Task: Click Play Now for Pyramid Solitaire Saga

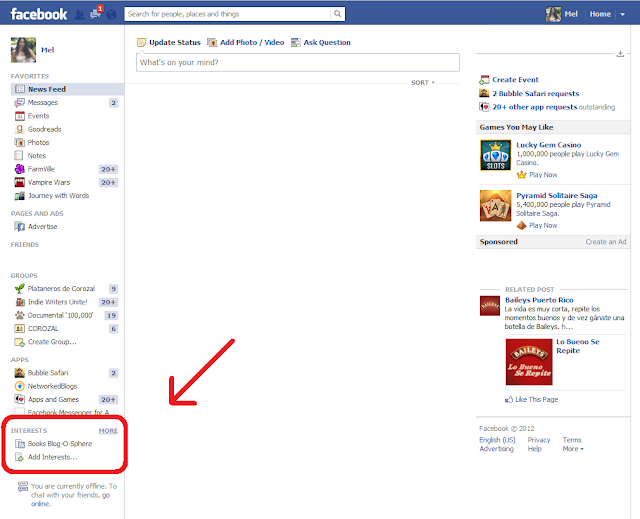Action: (x=543, y=225)
